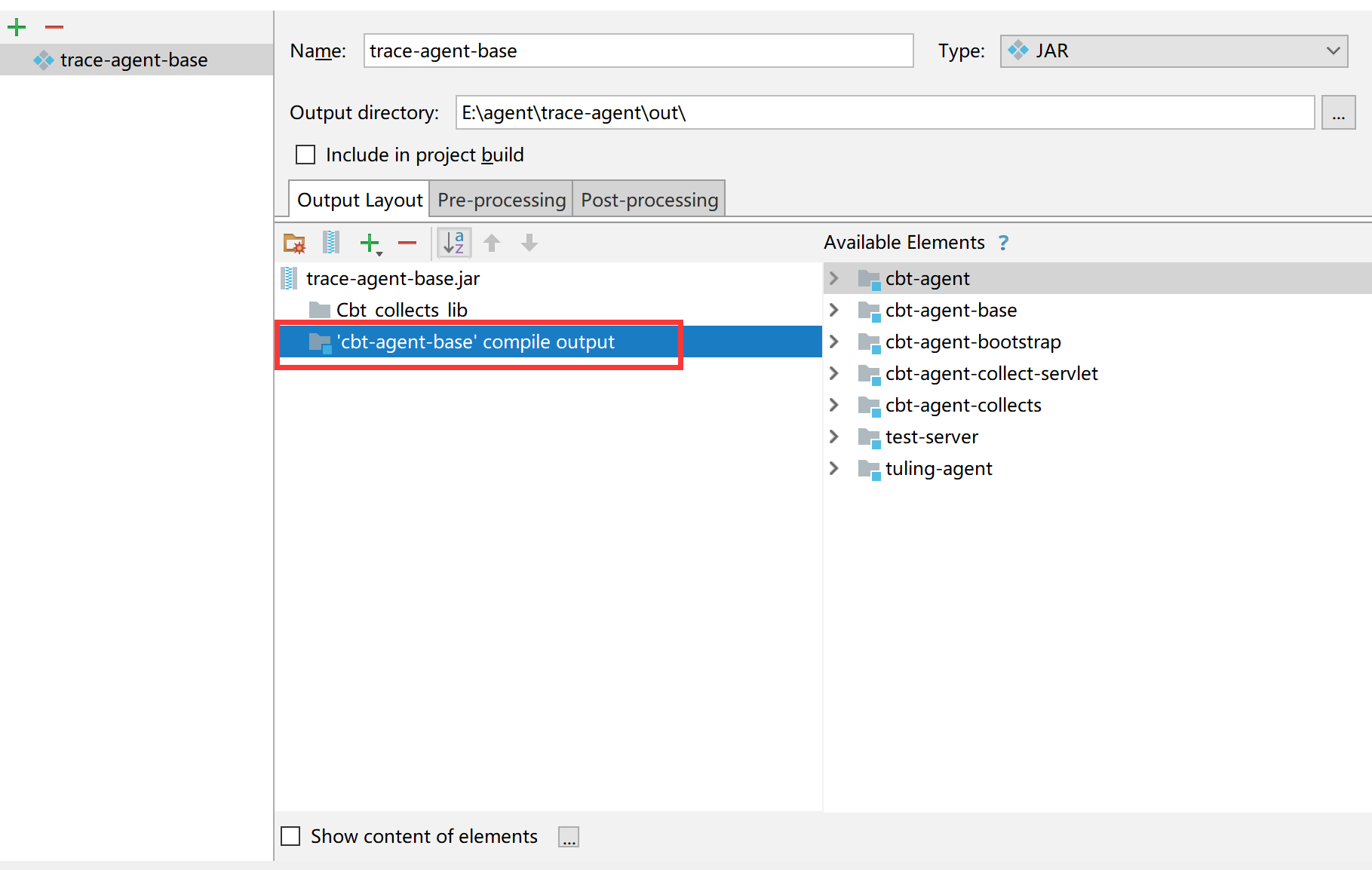The image size is (1372, 870).
Task: Expand the cbt-agent-collect-servlet module node
Action: [x=833, y=373]
